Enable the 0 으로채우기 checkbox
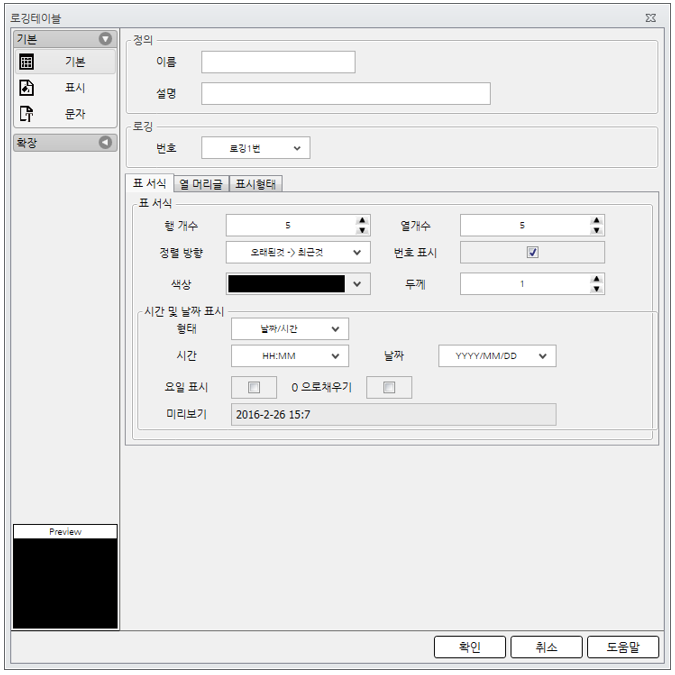This screenshot has width=675, height=675. tap(389, 387)
